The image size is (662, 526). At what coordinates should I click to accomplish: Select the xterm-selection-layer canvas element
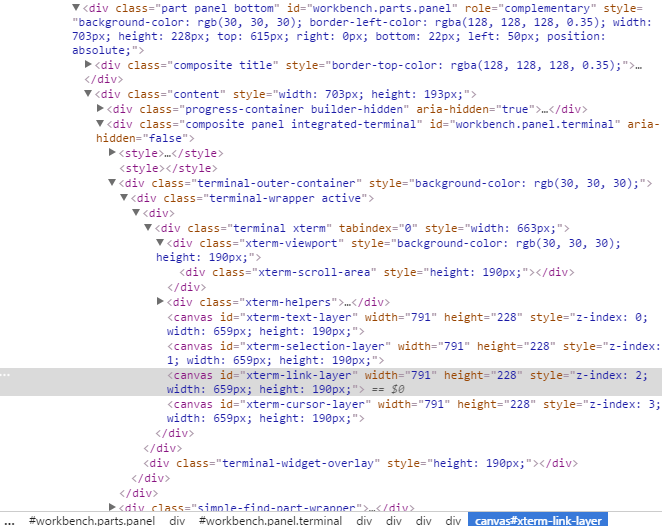point(413,353)
